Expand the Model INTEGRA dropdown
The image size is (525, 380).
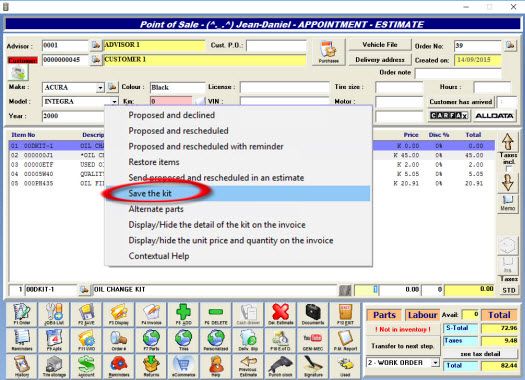point(115,102)
